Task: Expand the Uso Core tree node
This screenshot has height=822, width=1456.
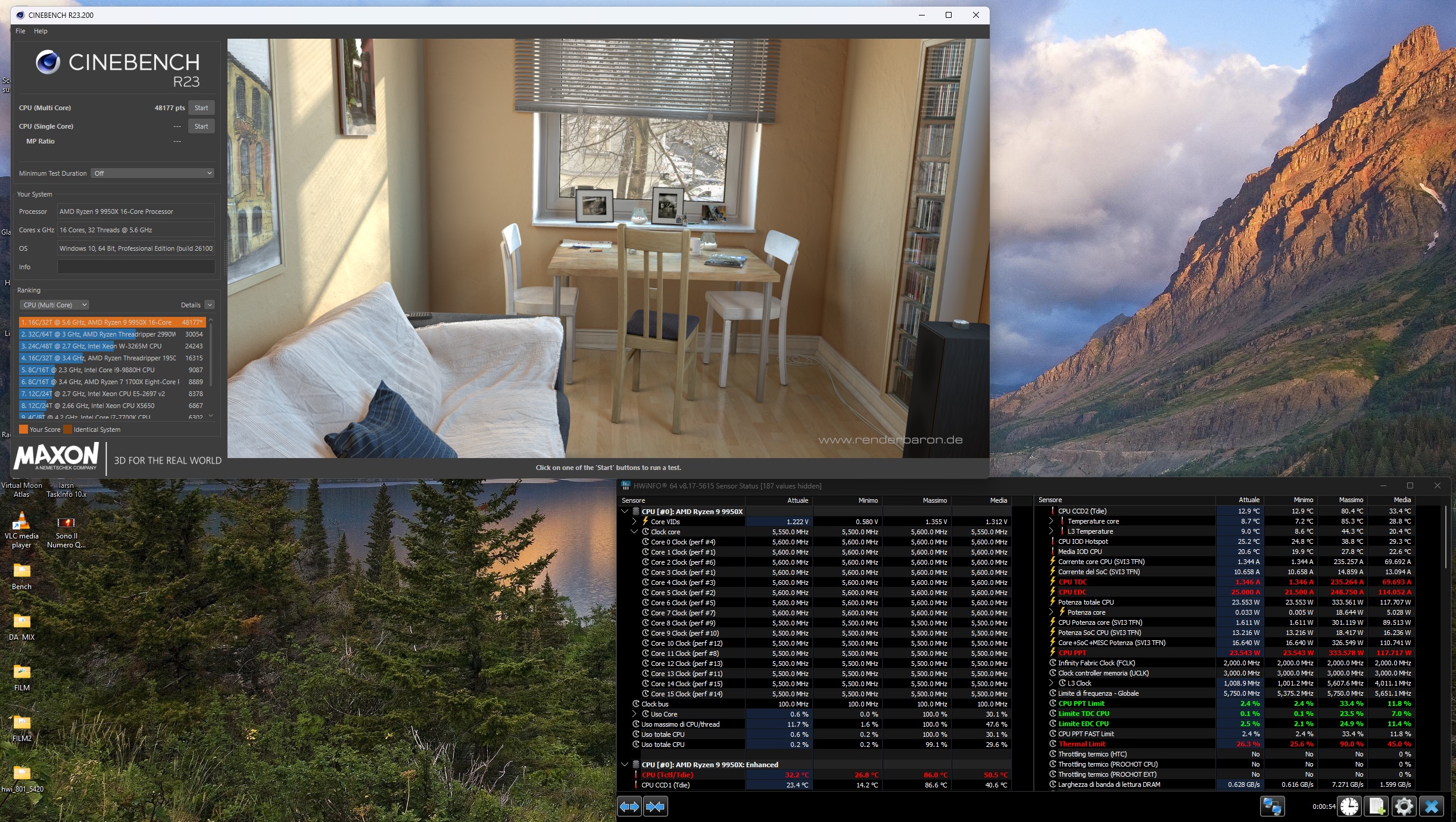Action: 634,714
